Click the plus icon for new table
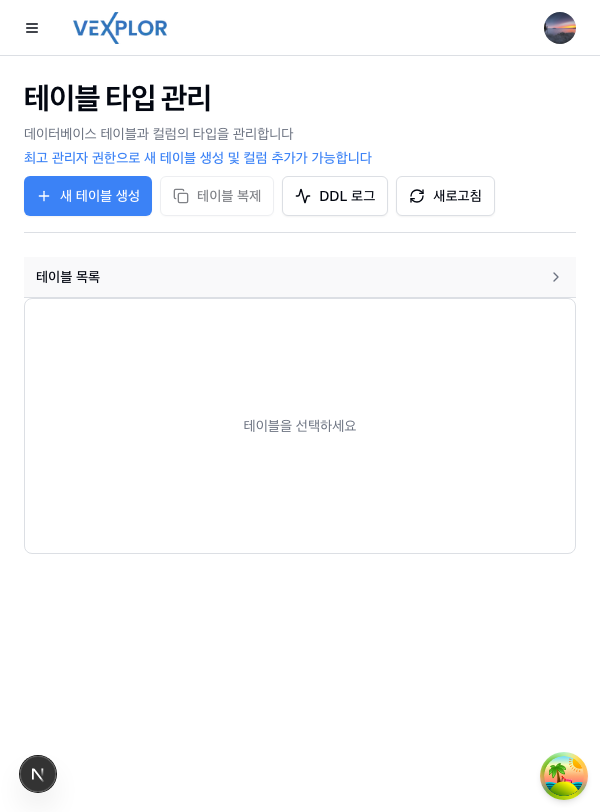 coord(44,196)
